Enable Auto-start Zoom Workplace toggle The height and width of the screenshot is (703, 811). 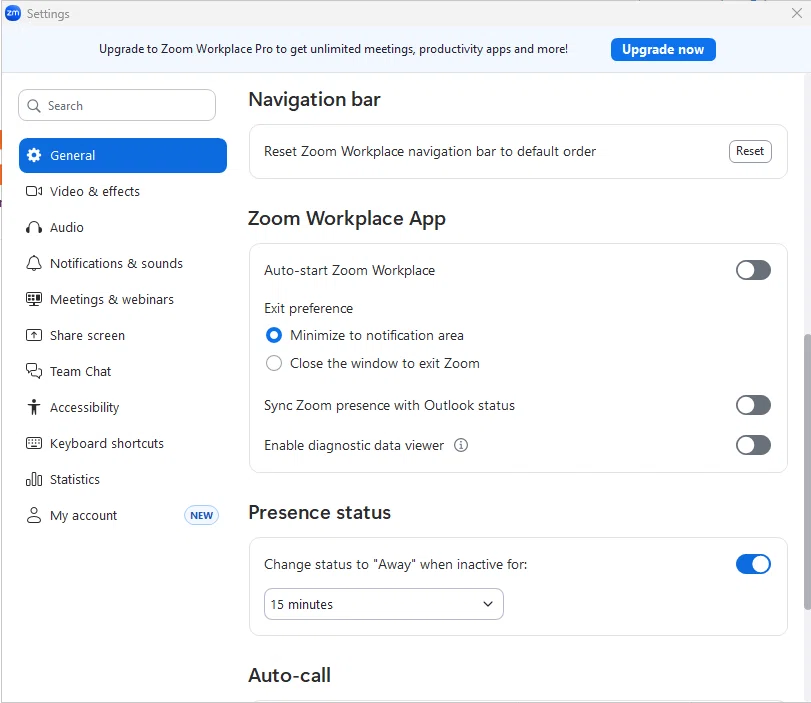click(753, 270)
